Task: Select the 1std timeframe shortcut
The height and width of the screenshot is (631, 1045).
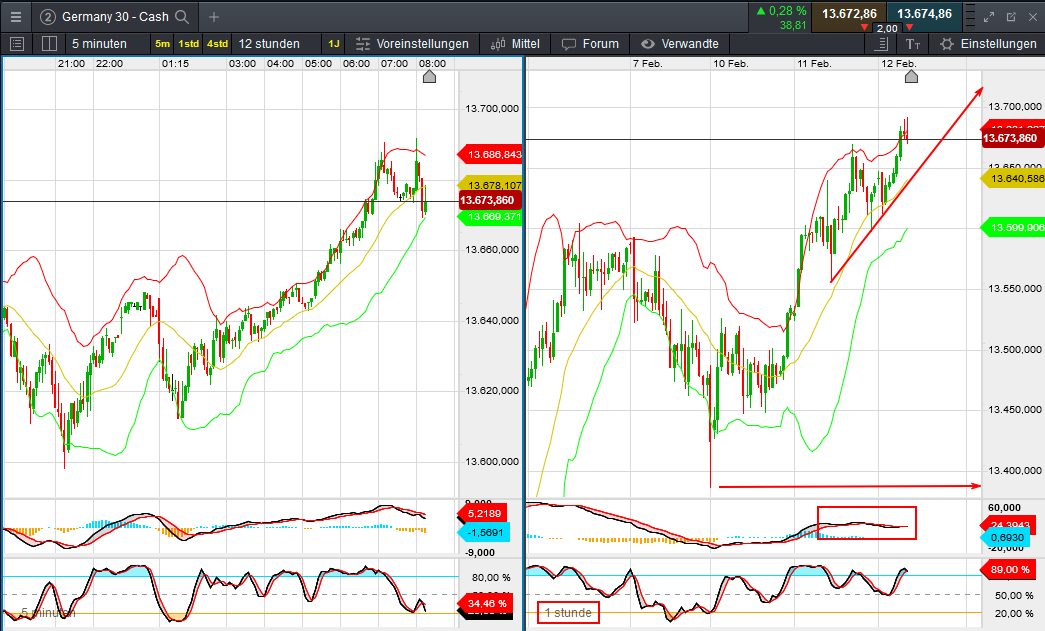Action: pos(189,44)
